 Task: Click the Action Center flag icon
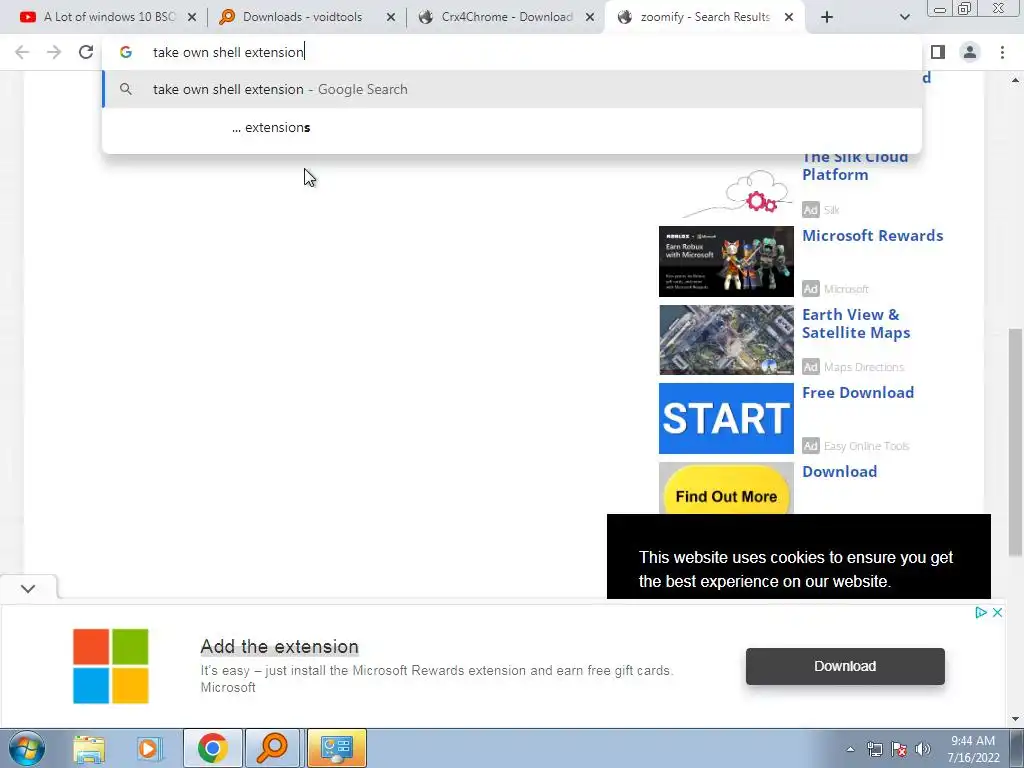click(x=899, y=749)
